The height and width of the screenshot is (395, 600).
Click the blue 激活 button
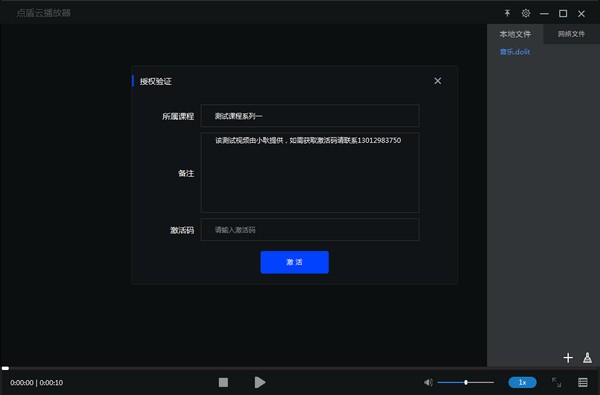point(294,262)
